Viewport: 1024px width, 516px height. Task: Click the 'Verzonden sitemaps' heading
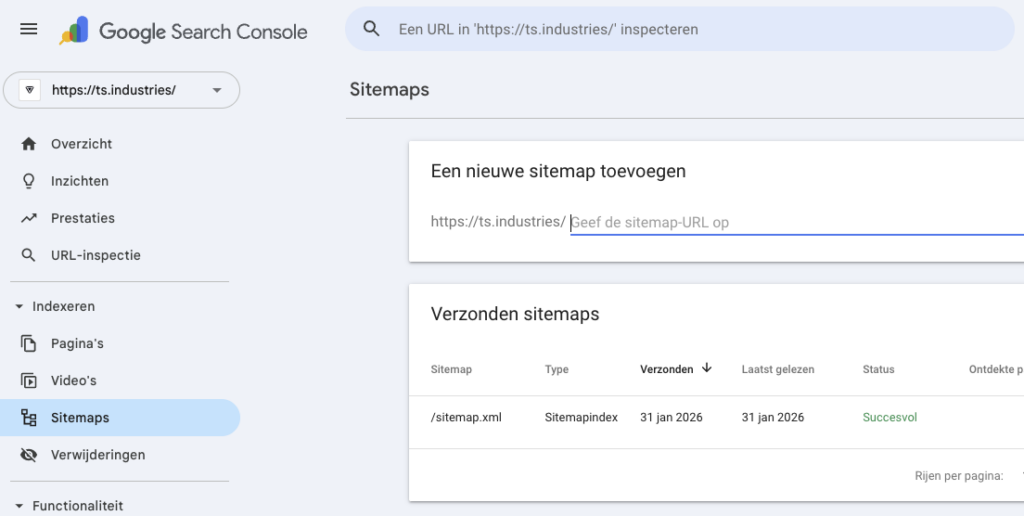coord(515,314)
